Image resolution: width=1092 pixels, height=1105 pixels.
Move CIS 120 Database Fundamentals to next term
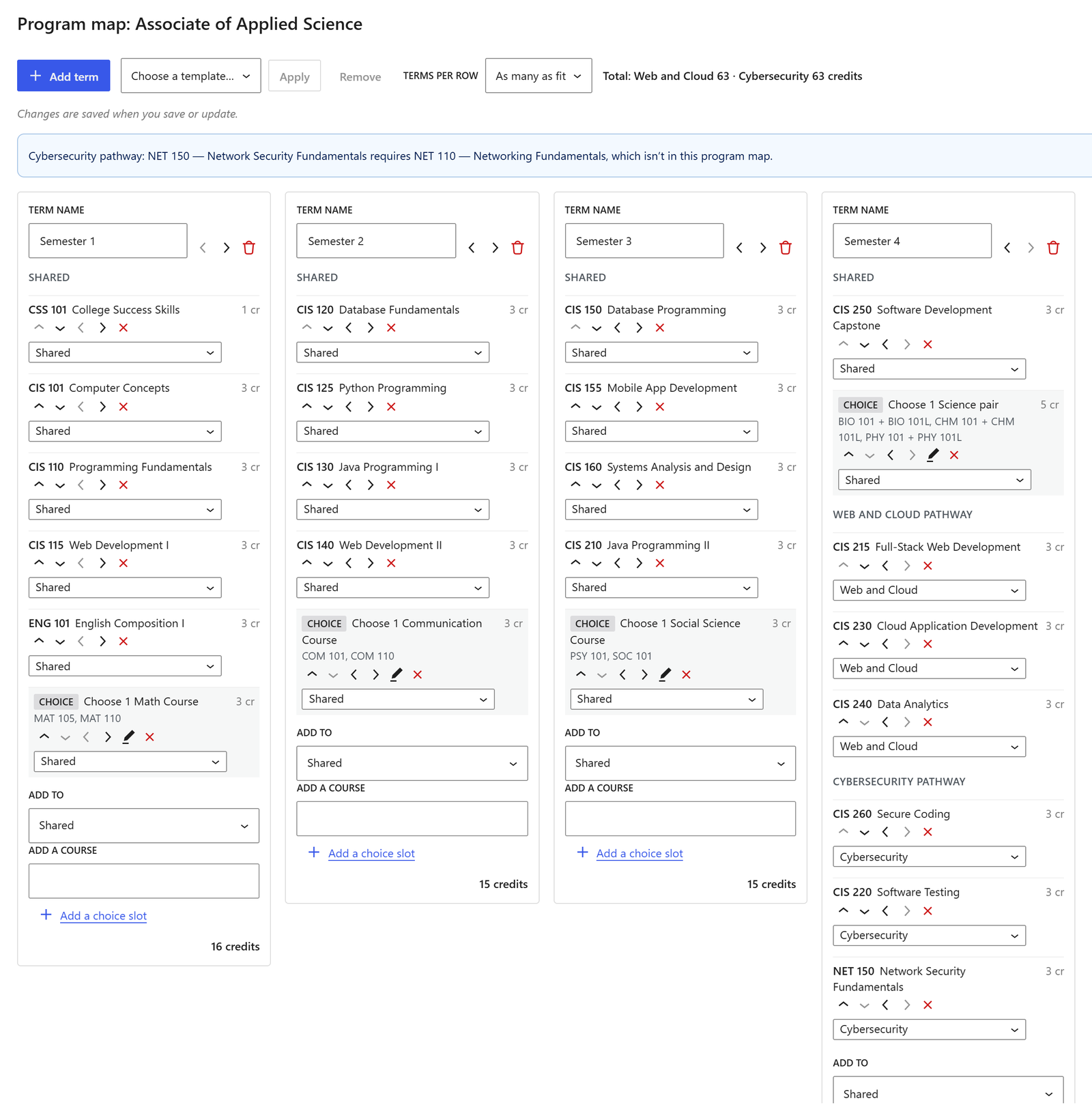[370, 328]
